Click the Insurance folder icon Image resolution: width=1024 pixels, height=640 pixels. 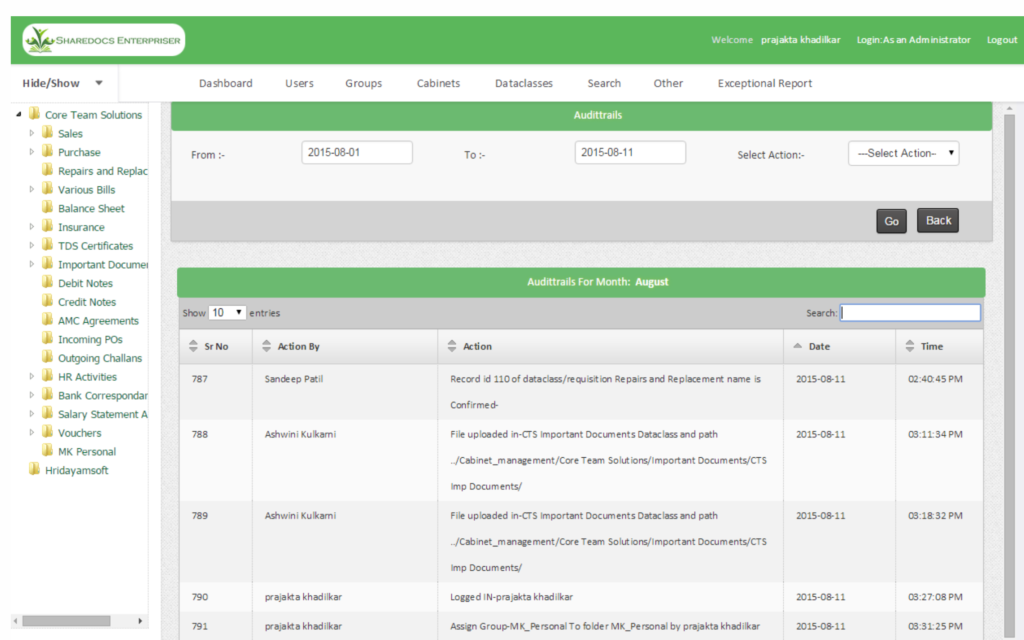(48, 226)
